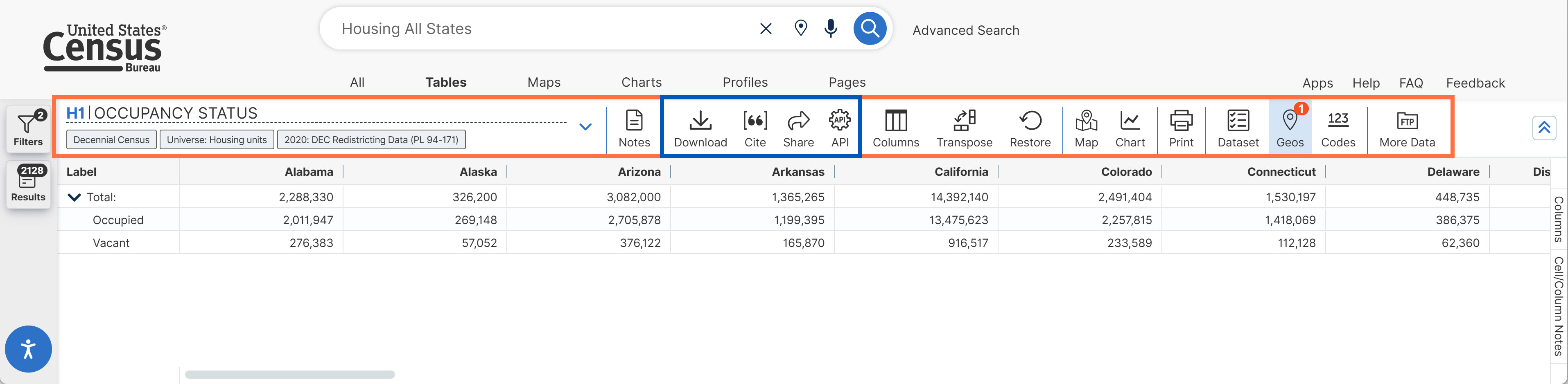Screen dimensions: 1568x384
Task: Share this table via Share icon
Action: tap(798, 128)
